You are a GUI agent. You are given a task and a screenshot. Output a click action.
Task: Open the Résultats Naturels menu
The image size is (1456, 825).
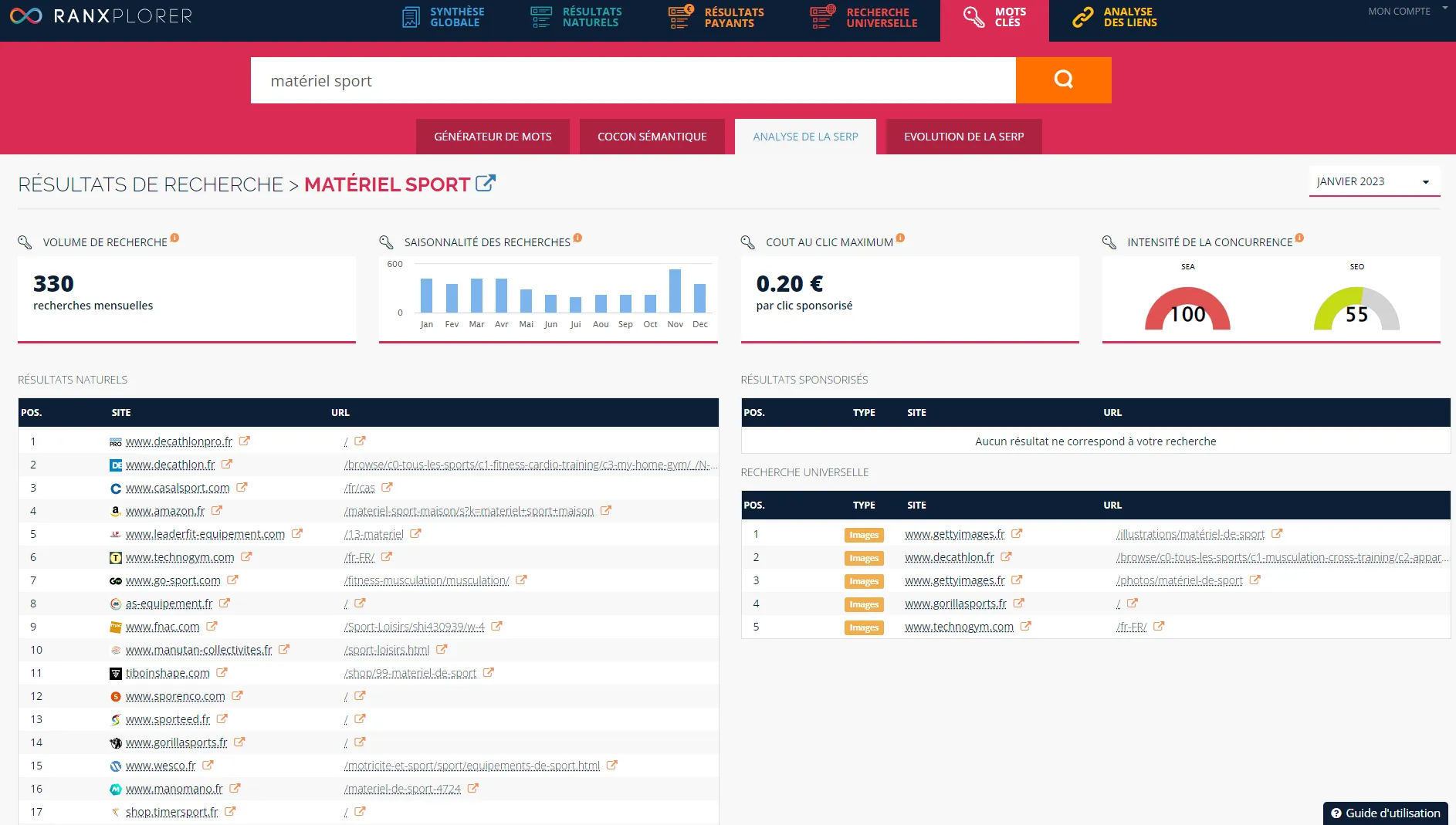(x=577, y=17)
